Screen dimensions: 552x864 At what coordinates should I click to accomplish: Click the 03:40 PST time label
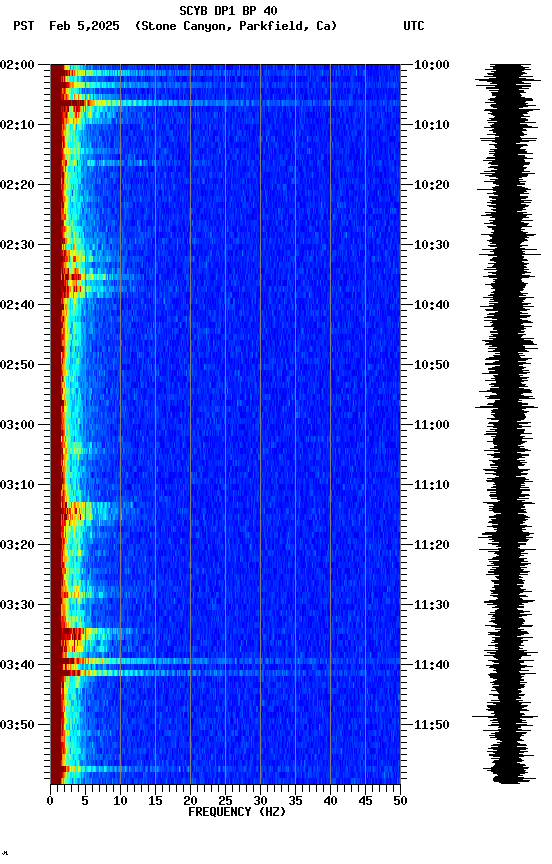17,665
